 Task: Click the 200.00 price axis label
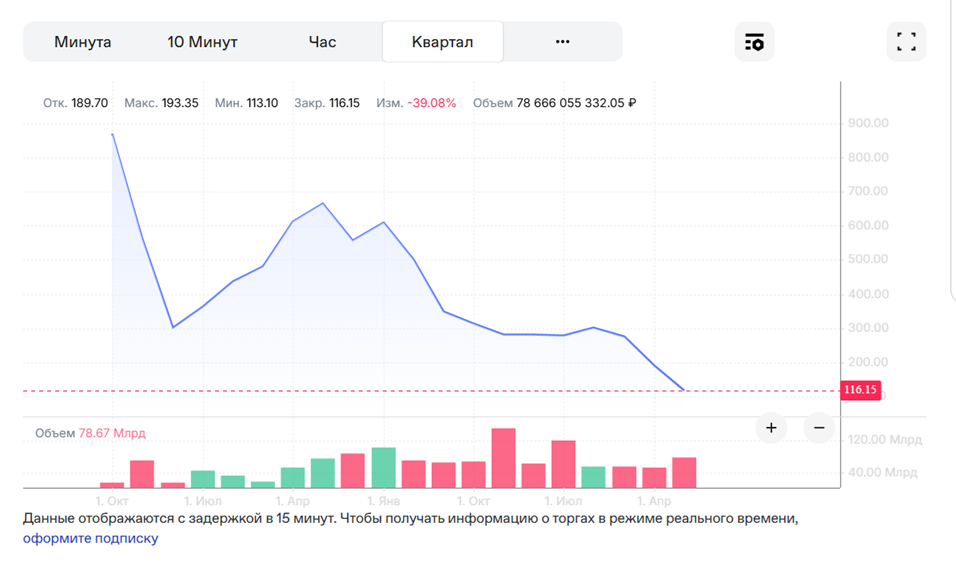pyautogui.click(x=868, y=362)
